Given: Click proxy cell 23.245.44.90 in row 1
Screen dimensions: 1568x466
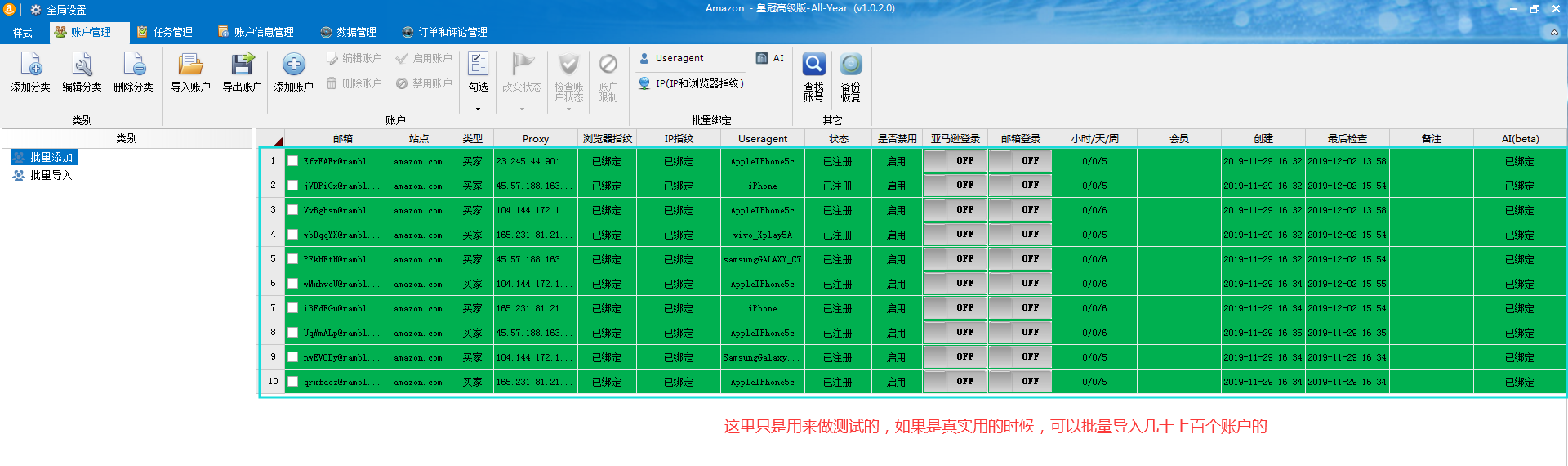Looking at the screenshot, I should (536, 161).
